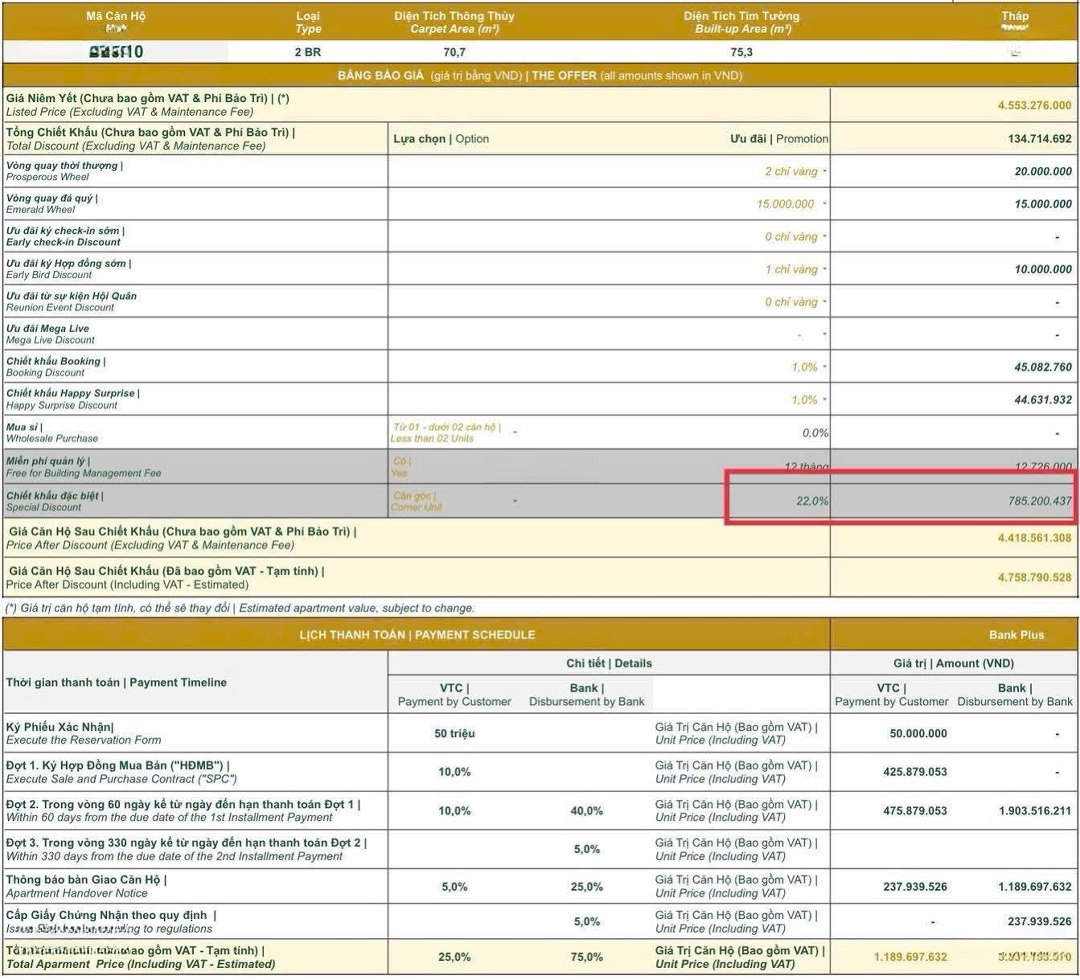The width and height of the screenshot is (1080, 980).
Task: Expand the Early check-in Discount dropdown
Action: pos(825,237)
